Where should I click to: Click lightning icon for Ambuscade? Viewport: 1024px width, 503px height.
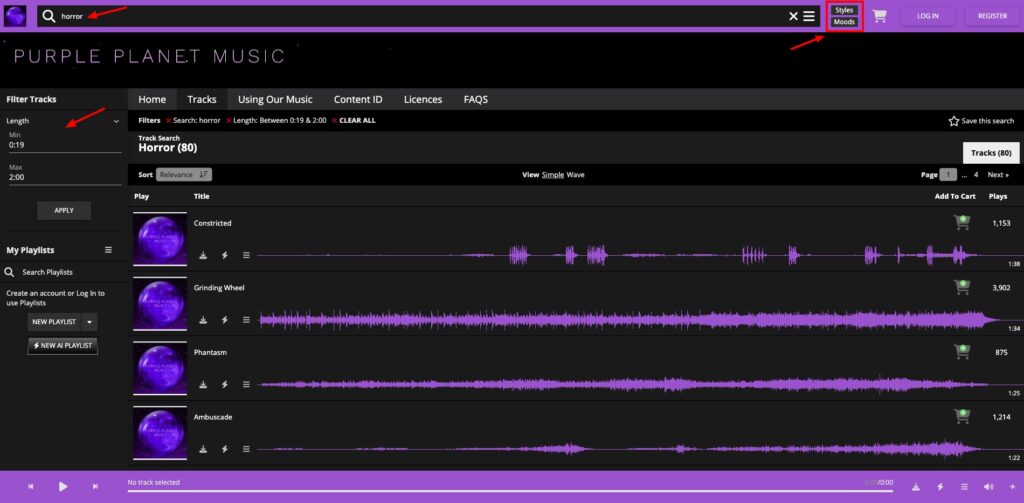coord(225,449)
